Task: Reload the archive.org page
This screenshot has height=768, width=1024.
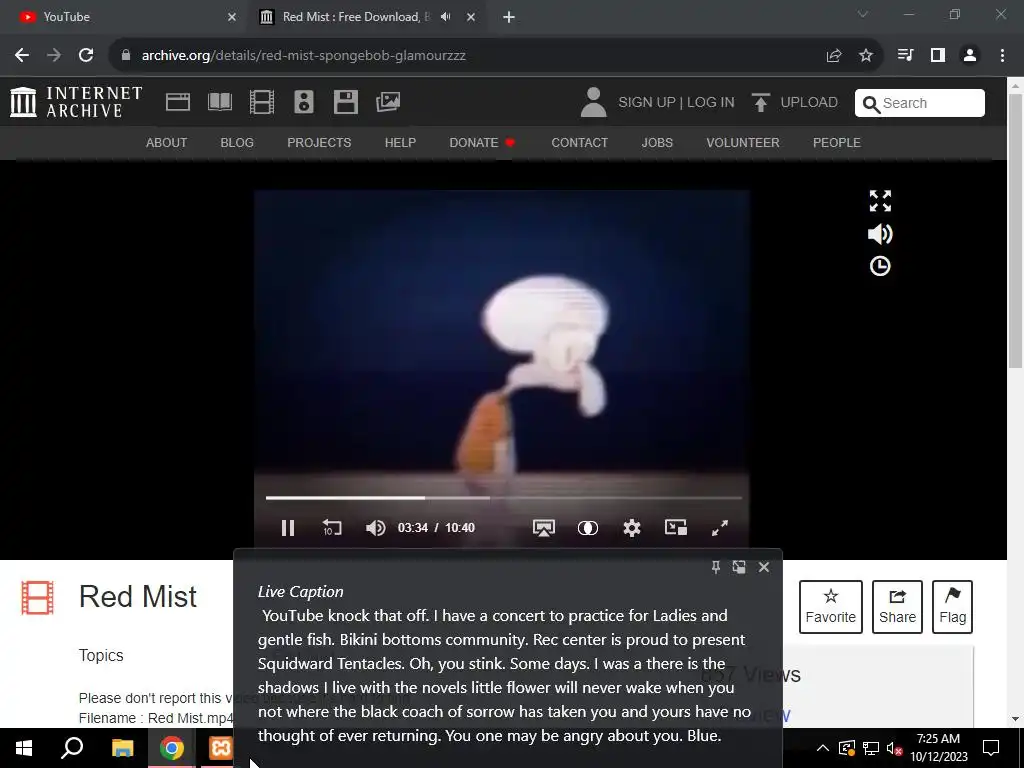Action: pos(86,56)
